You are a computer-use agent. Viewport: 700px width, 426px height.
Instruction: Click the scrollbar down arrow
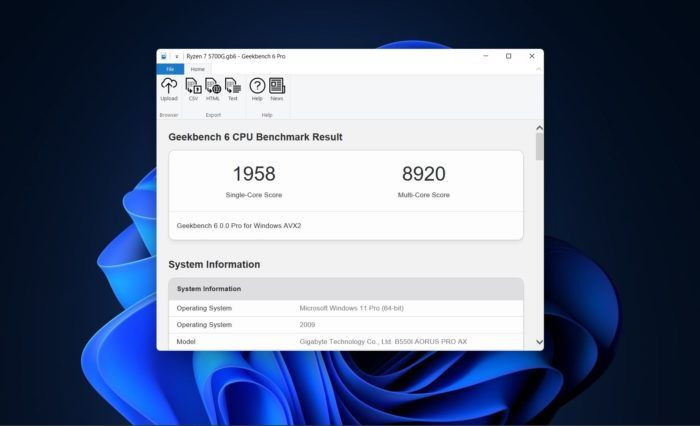tap(539, 342)
